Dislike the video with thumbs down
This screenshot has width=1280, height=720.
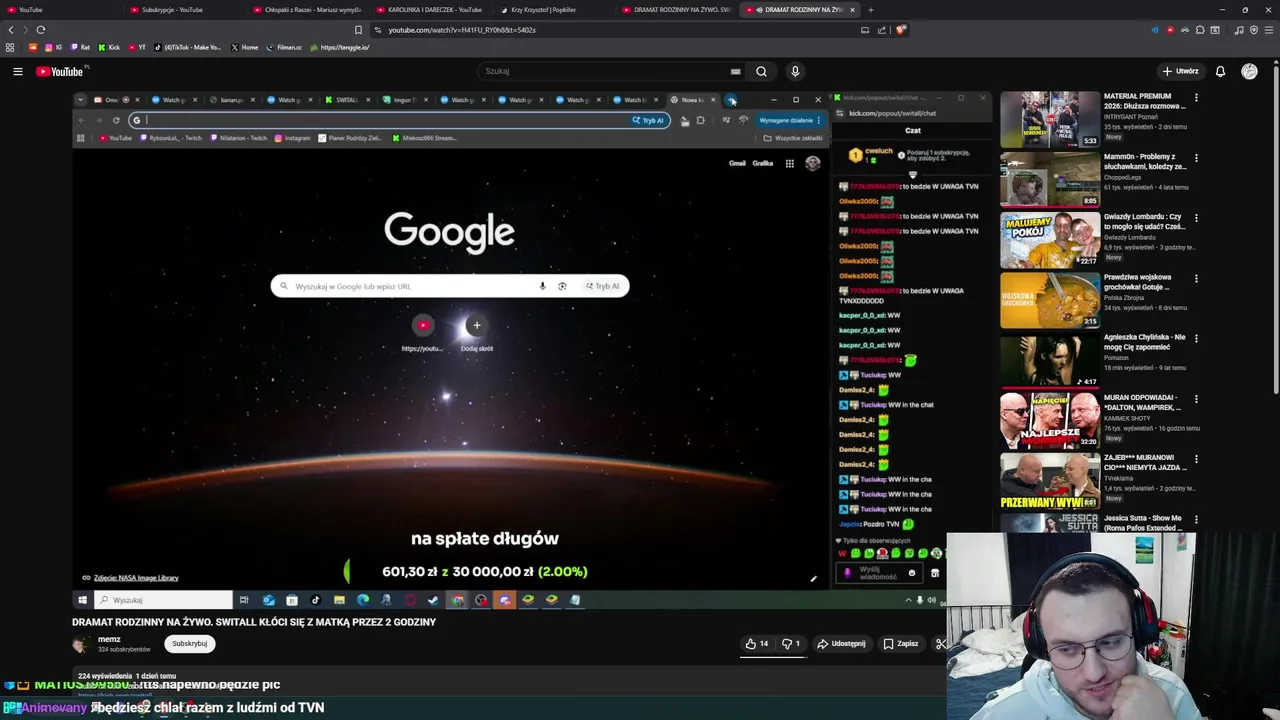pos(791,644)
